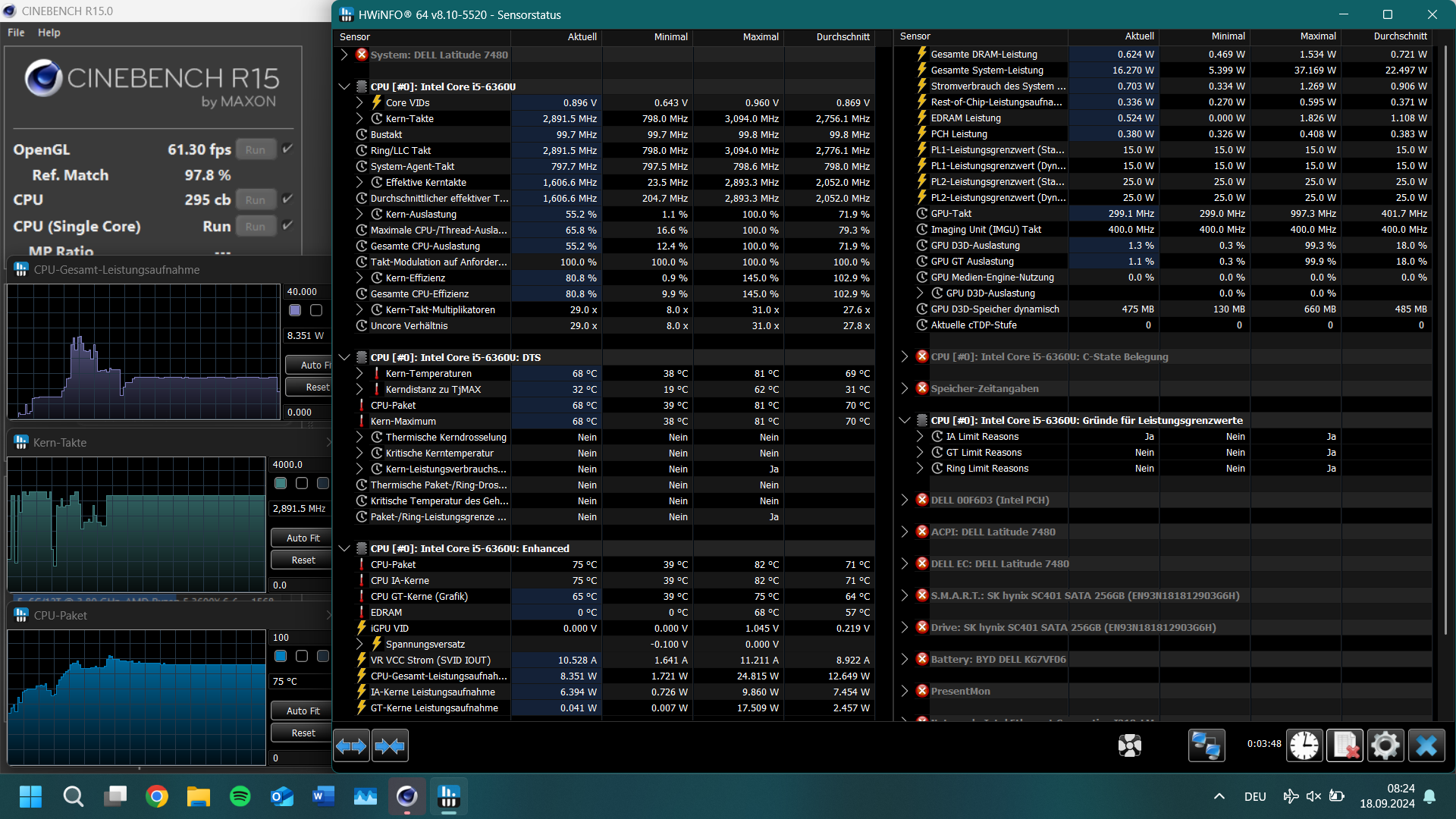This screenshot has width=1456, height=819.
Task: Toggle the checkmark beside the OpenGL Run button
Action: (288, 149)
